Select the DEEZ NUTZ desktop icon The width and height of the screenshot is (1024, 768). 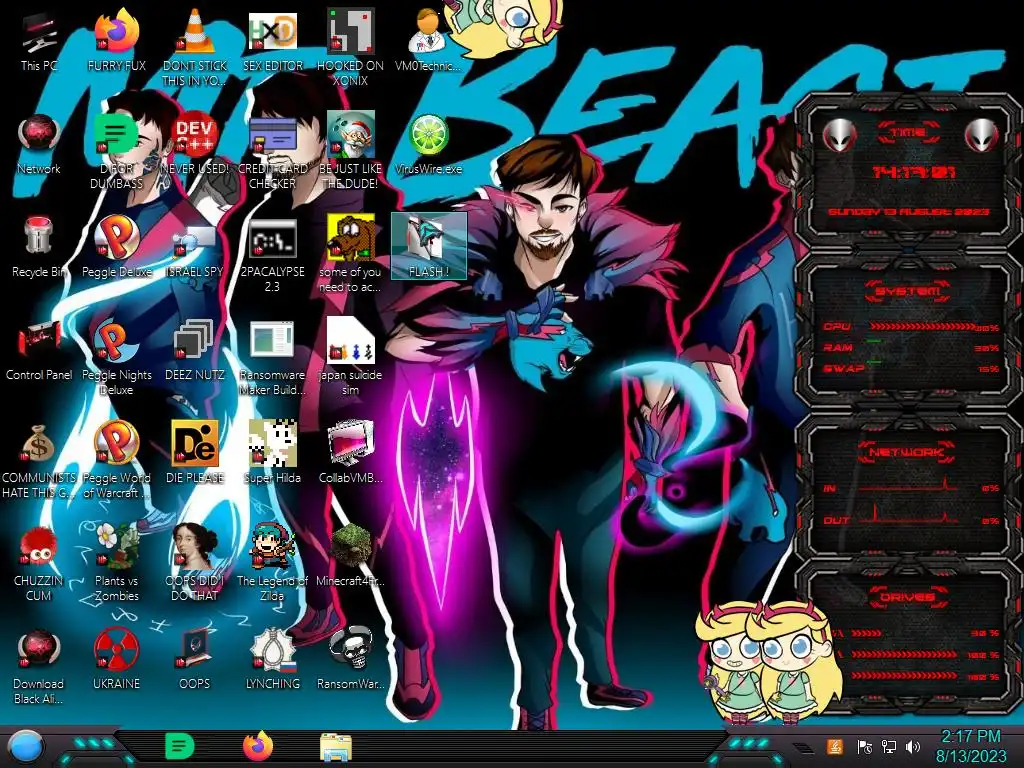tap(195, 350)
